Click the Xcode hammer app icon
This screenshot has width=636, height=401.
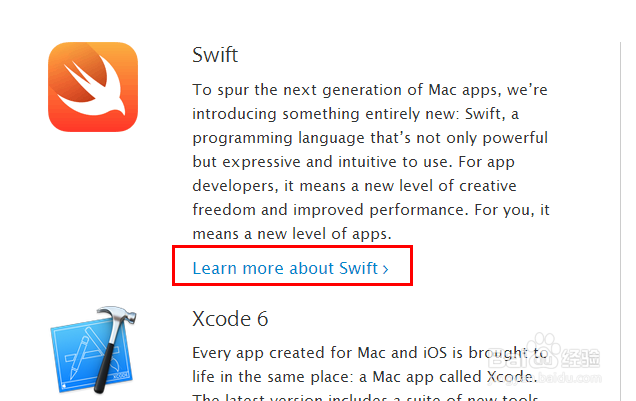point(94,350)
